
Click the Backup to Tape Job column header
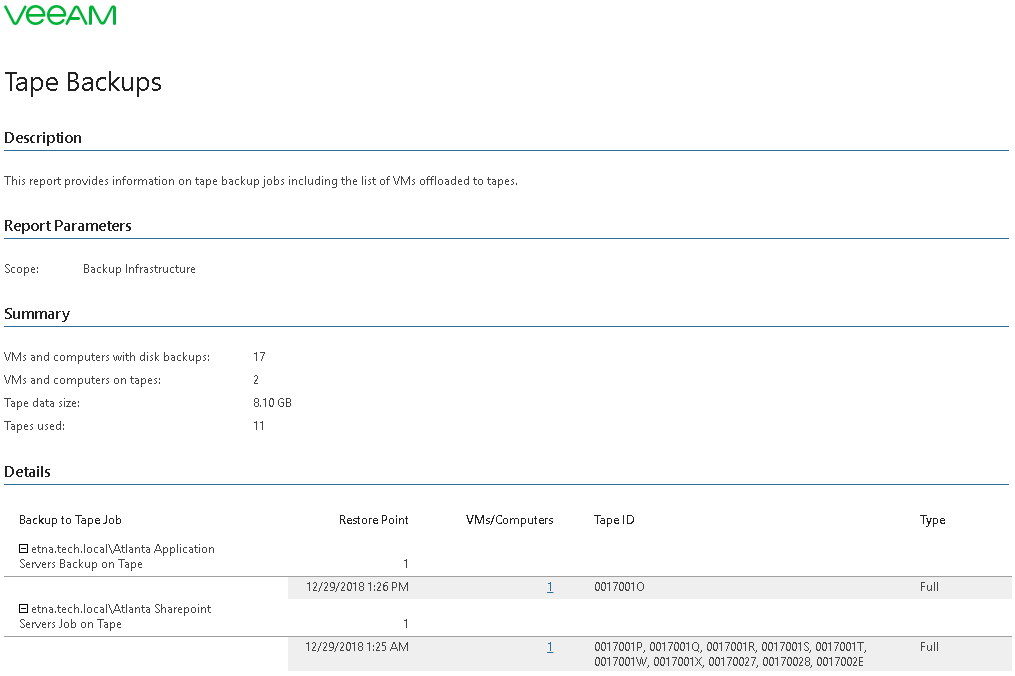[x=70, y=520]
